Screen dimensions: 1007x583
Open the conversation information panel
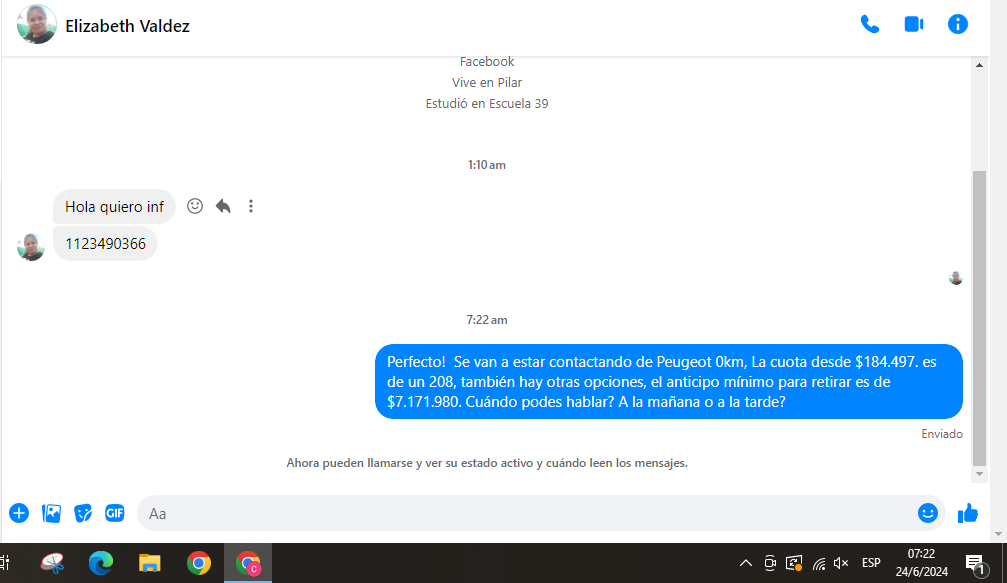pos(957,25)
